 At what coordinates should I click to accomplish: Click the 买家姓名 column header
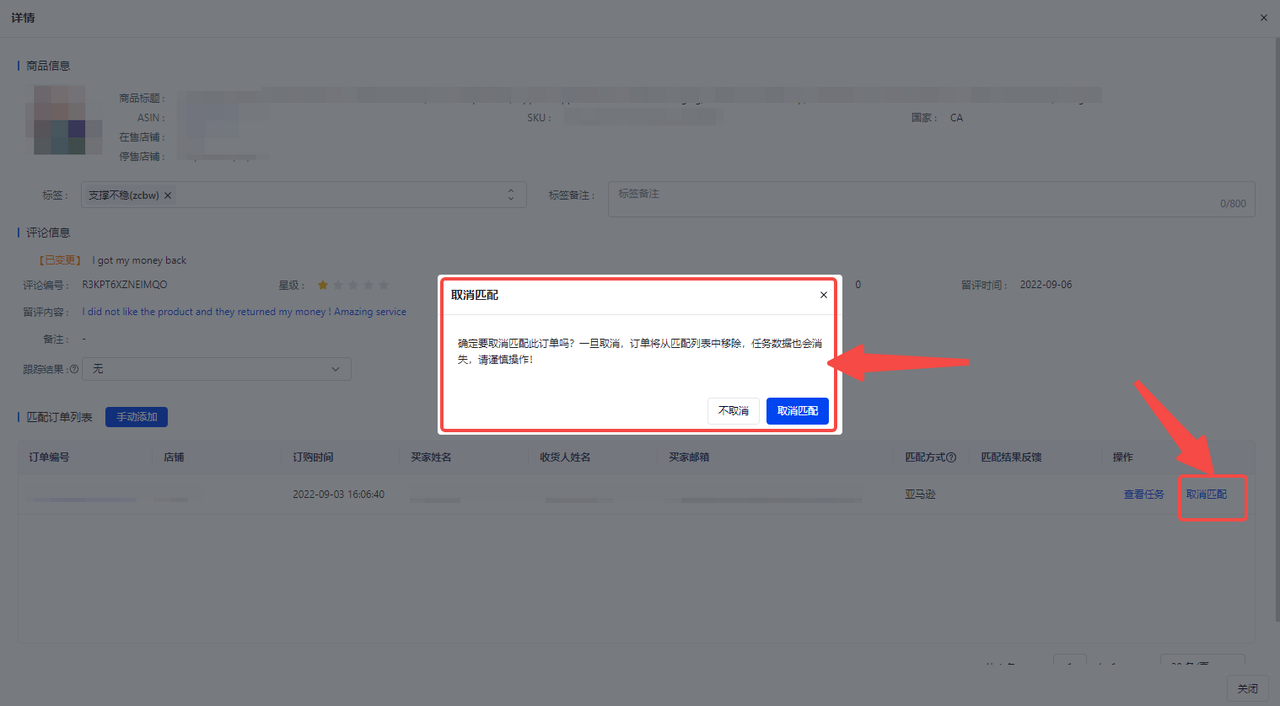point(431,457)
